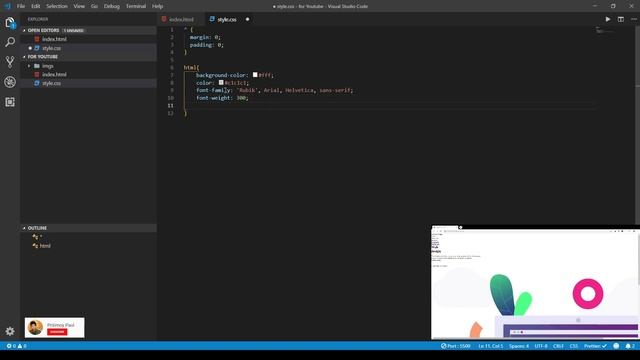Click Spaces: 4 indentation setting
The height and width of the screenshot is (360, 640).
click(x=519, y=346)
